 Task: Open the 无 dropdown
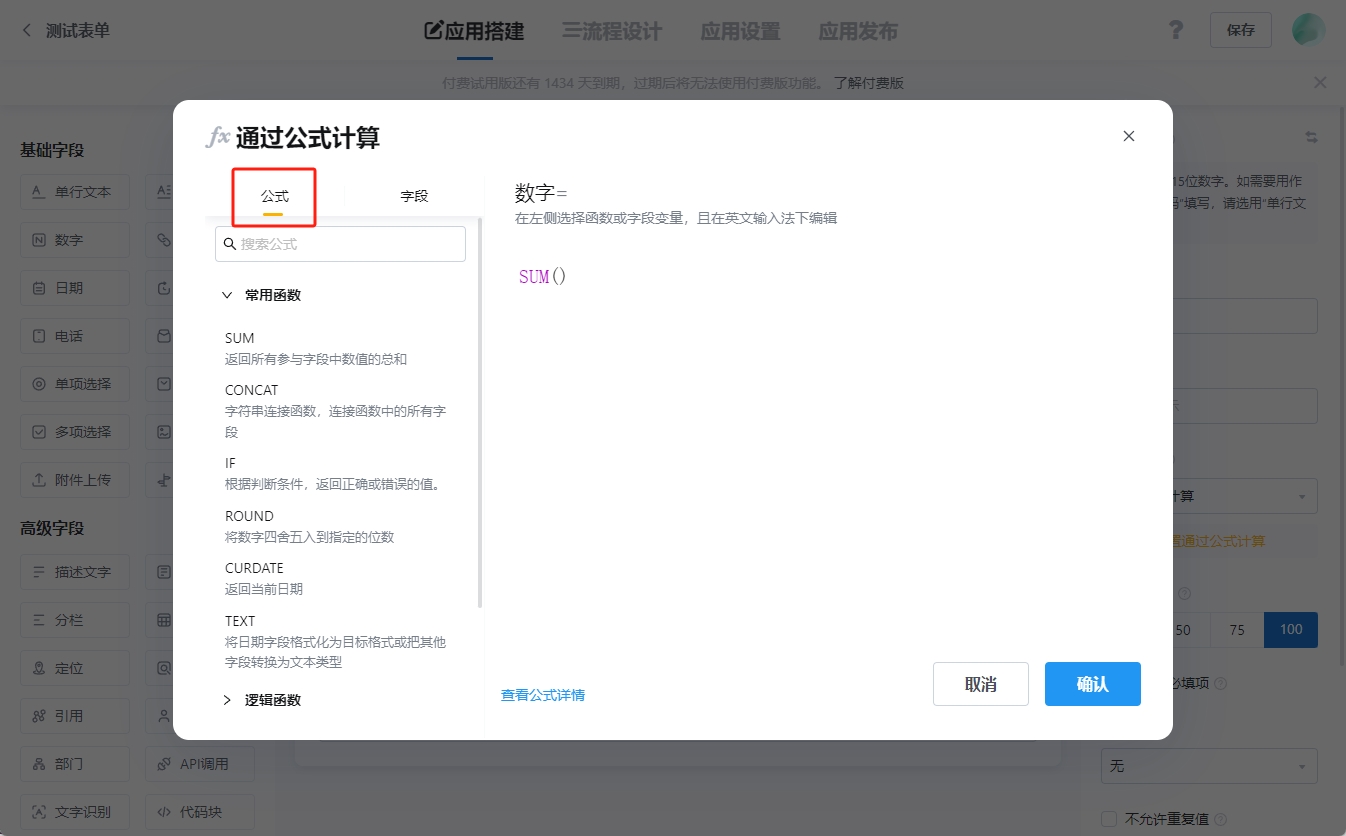(1208, 766)
